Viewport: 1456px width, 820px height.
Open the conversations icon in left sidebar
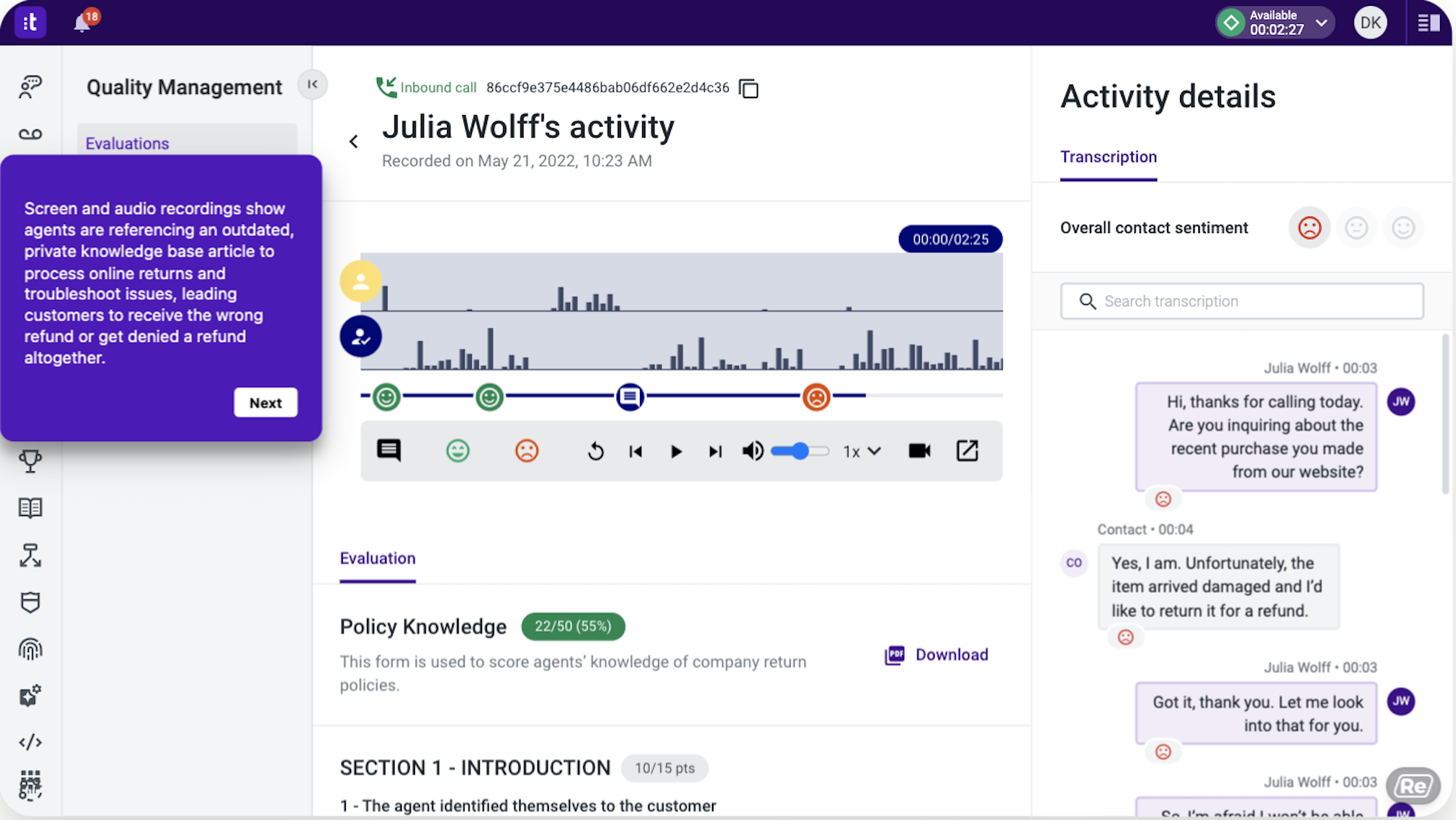[30, 86]
